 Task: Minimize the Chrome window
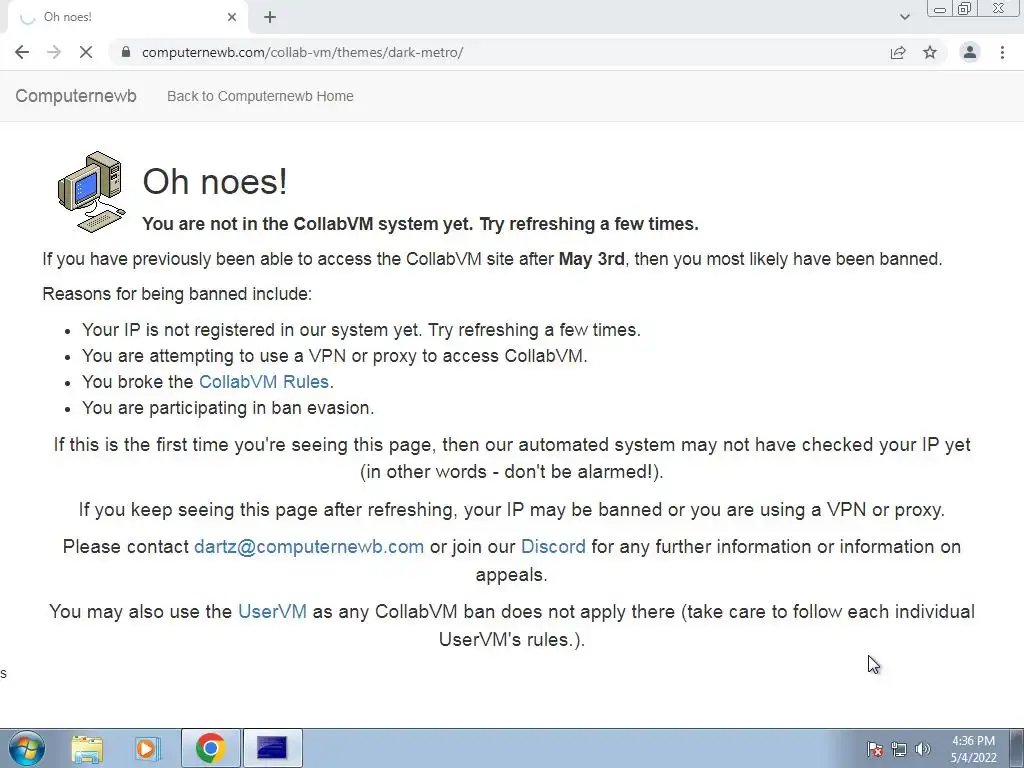[940, 8]
